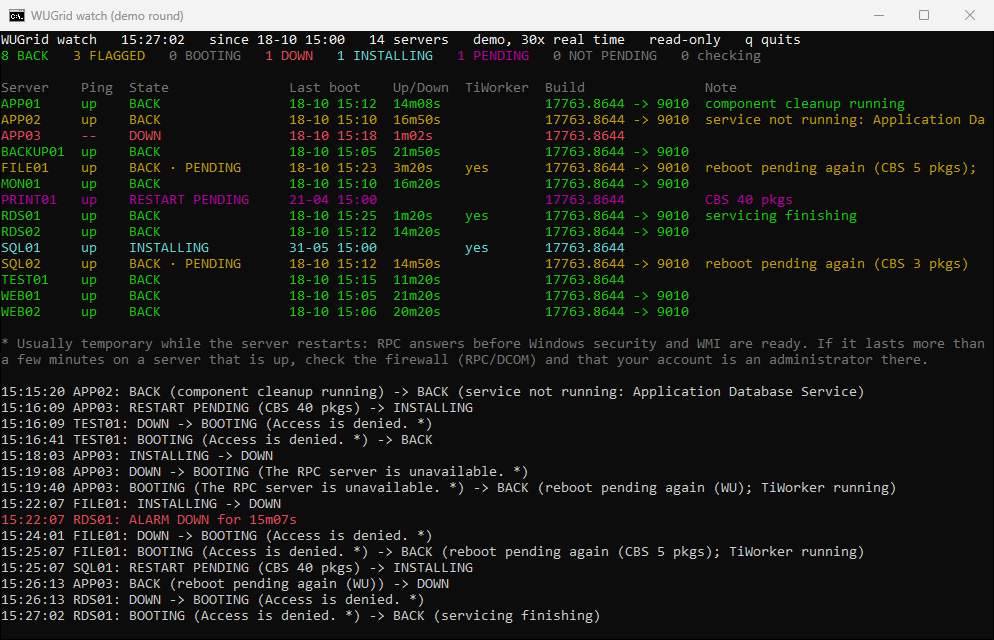Click the 'Note' column header
994x640 pixels.
[721, 87]
